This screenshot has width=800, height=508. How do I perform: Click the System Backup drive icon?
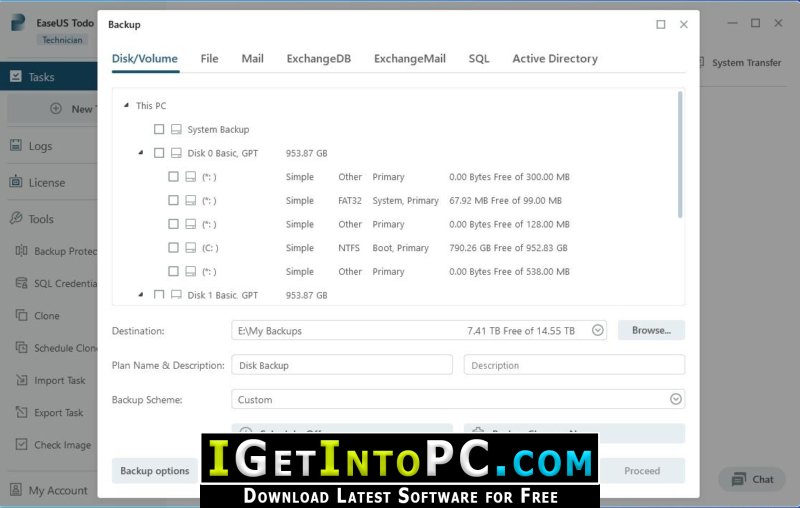176,129
